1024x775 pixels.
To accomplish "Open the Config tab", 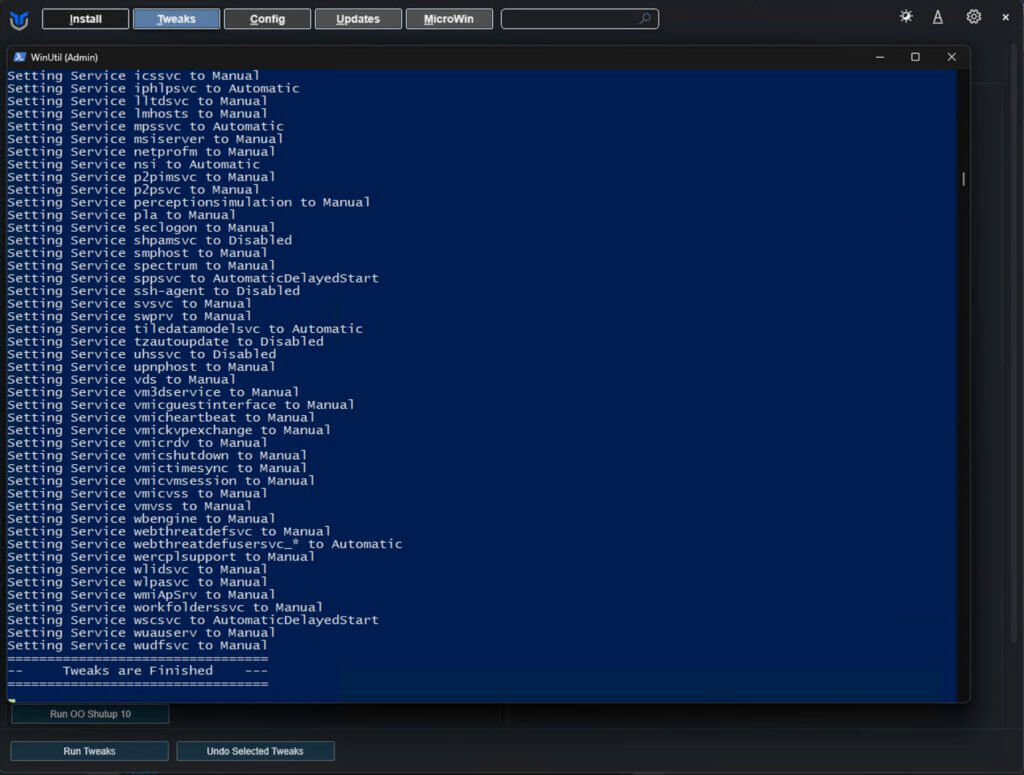I will pos(267,19).
